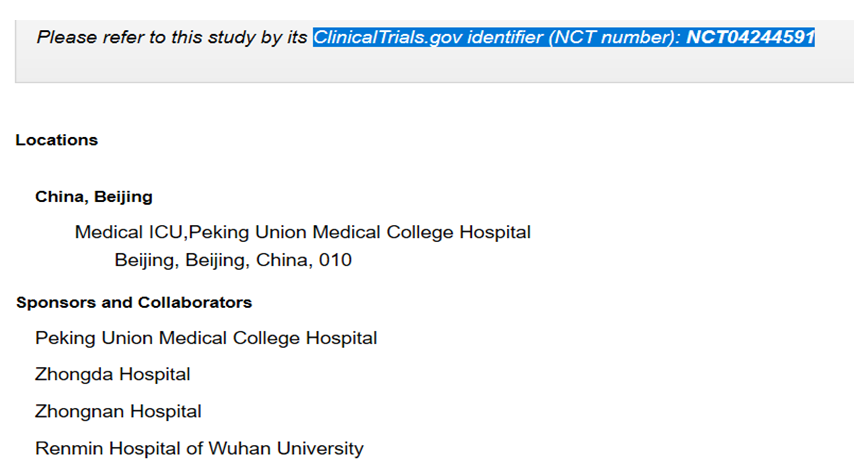The image size is (859, 469).
Task: Click Peking Union Medical College Hospital sponsor
Action: point(206,338)
